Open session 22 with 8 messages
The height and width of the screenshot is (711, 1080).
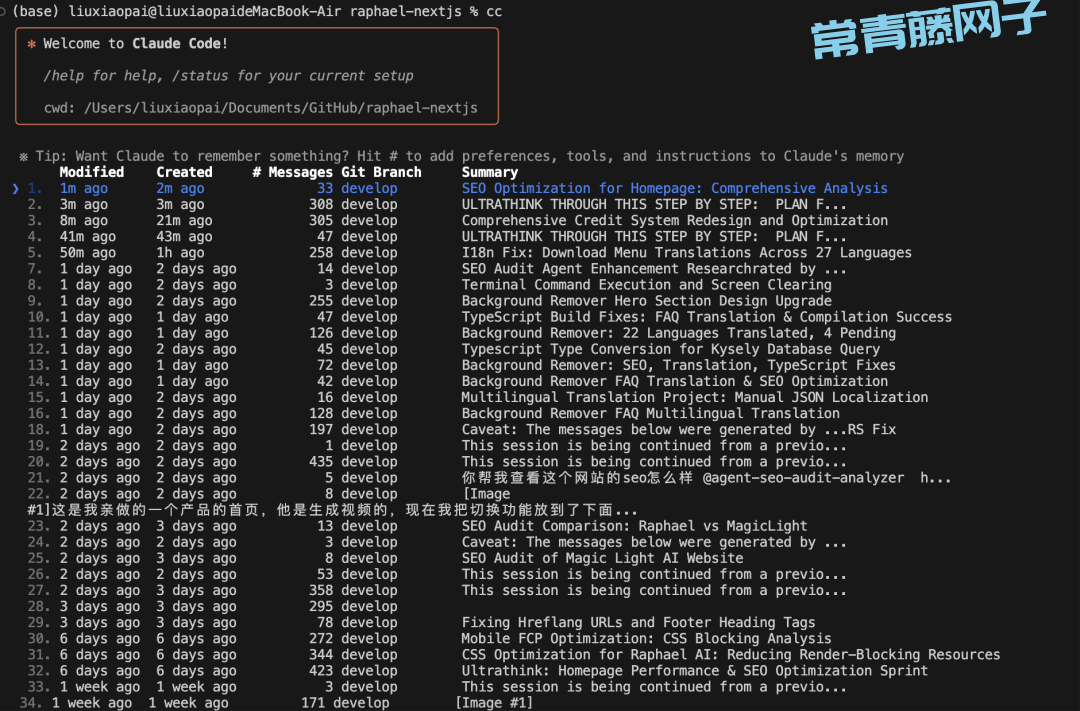[332, 502]
